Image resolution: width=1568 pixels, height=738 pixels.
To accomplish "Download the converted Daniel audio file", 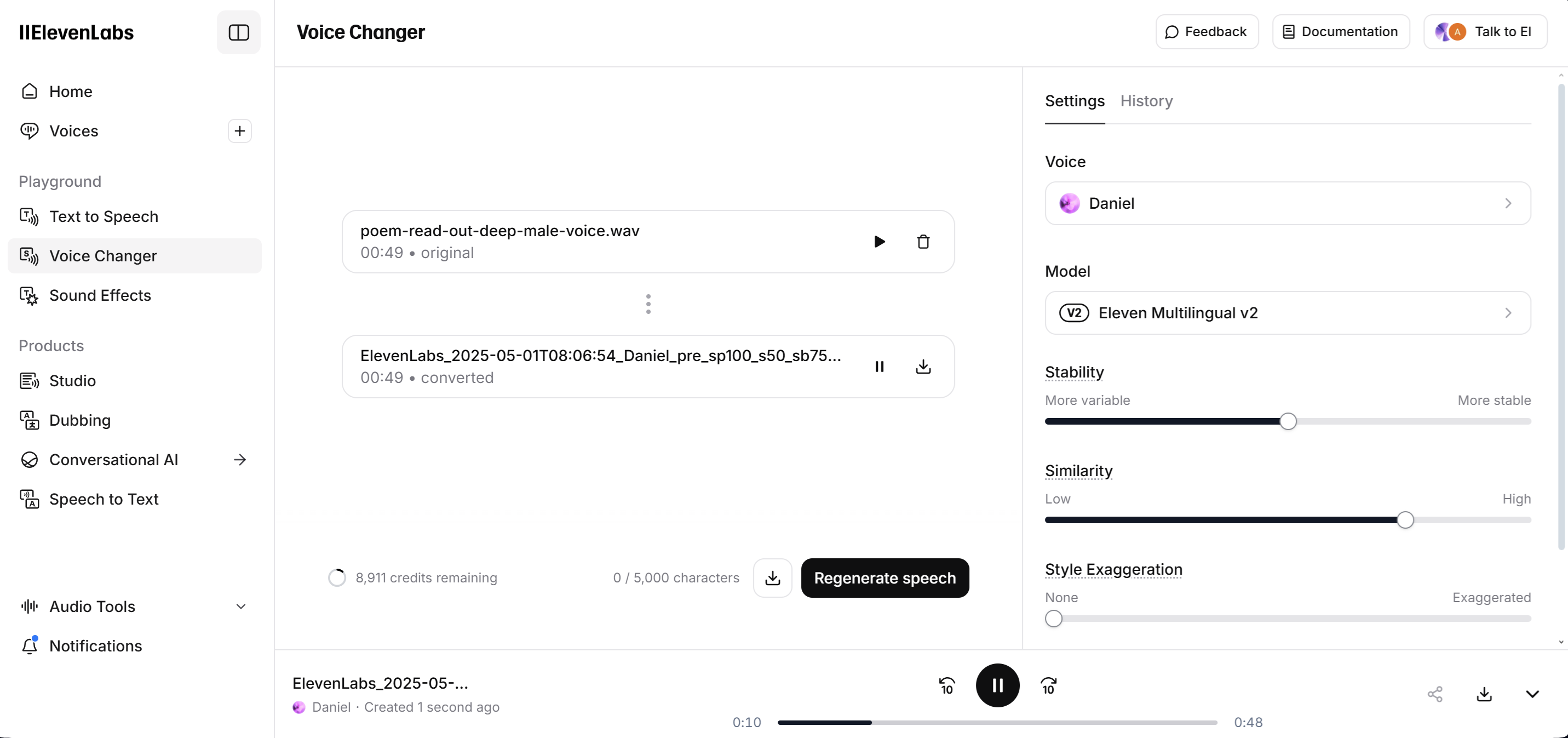I will (923, 367).
